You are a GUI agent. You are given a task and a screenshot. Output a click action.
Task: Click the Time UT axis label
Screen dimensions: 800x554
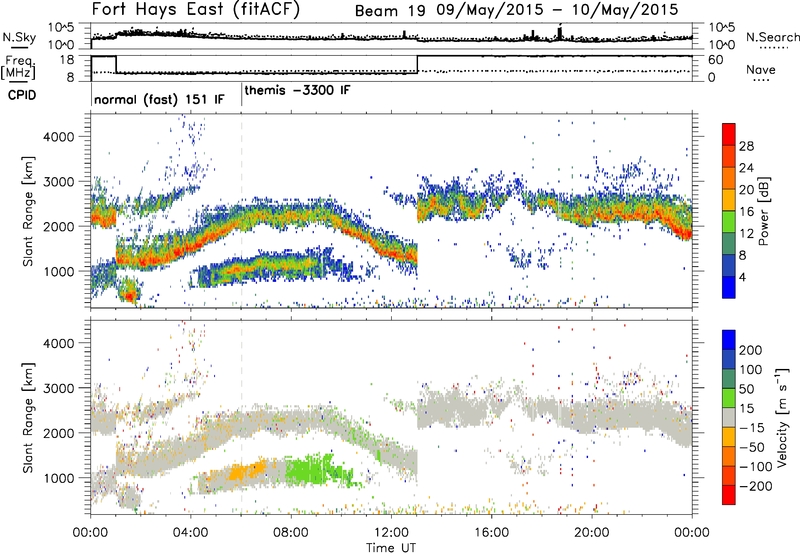click(391, 547)
